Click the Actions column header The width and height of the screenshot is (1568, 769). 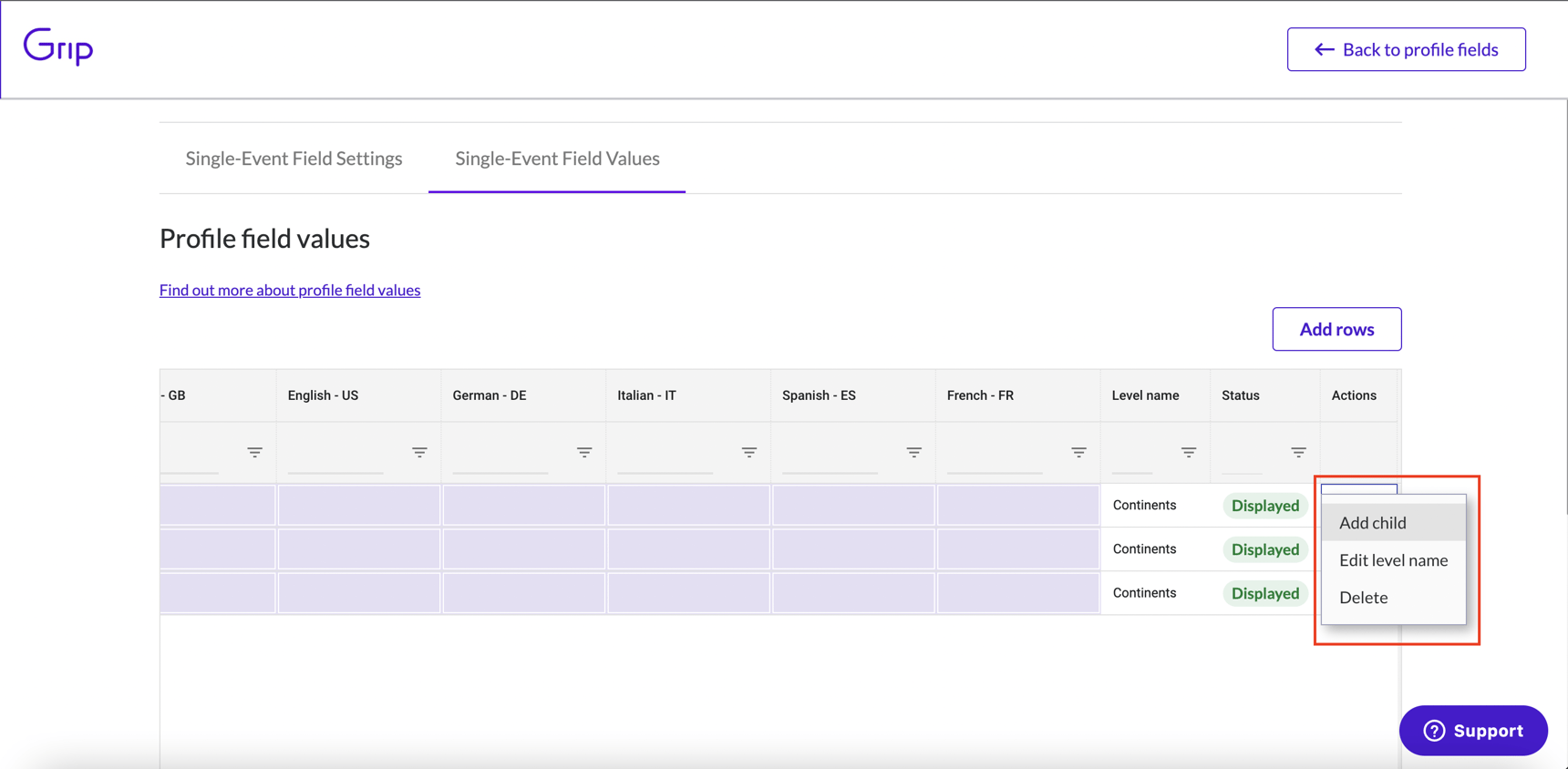click(x=1359, y=395)
